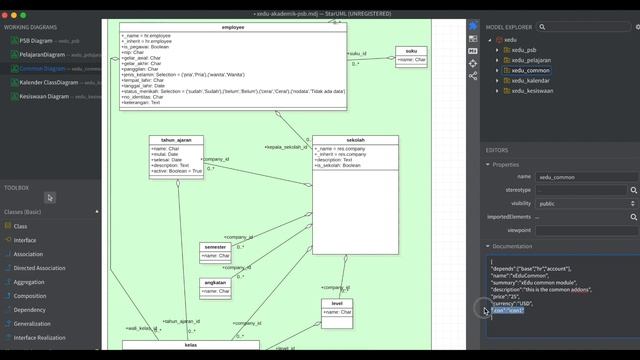Open the diagram thumbnails view icon
The height and width of the screenshot is (360, 640).
[473, 39]
